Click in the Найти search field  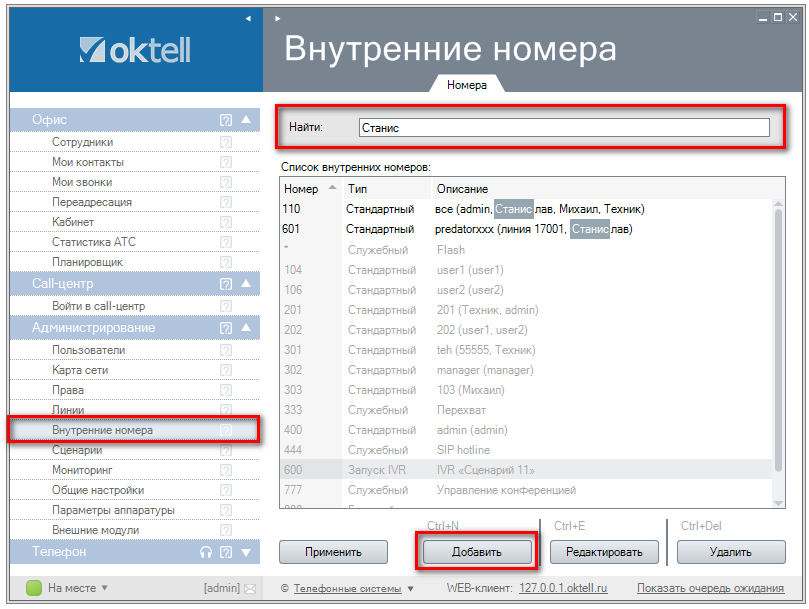tap(562, 128)
